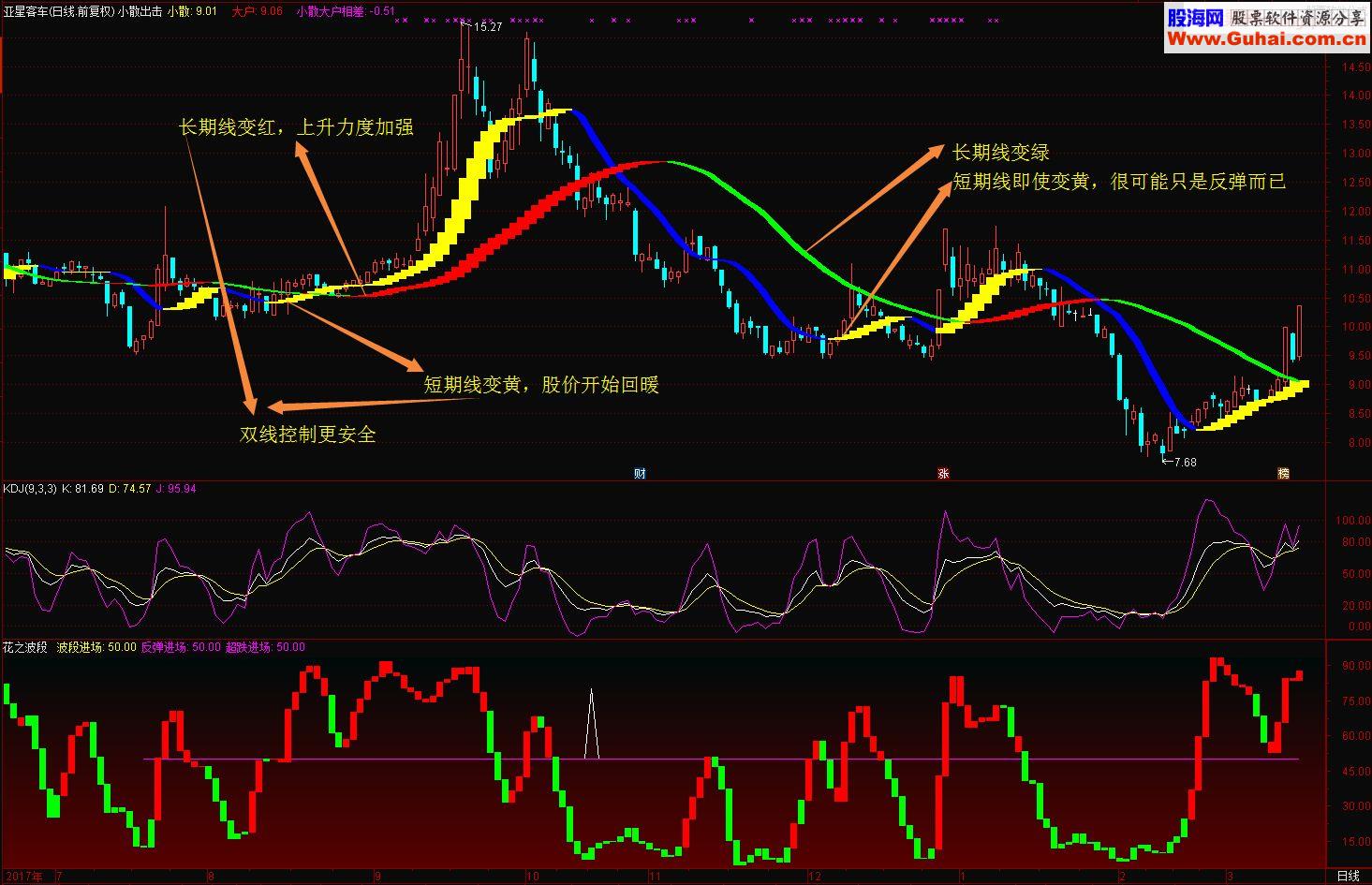1372x885 pixels.
Task: Click the 90.00 wave indicator axis label
Action: point(1357,666)
